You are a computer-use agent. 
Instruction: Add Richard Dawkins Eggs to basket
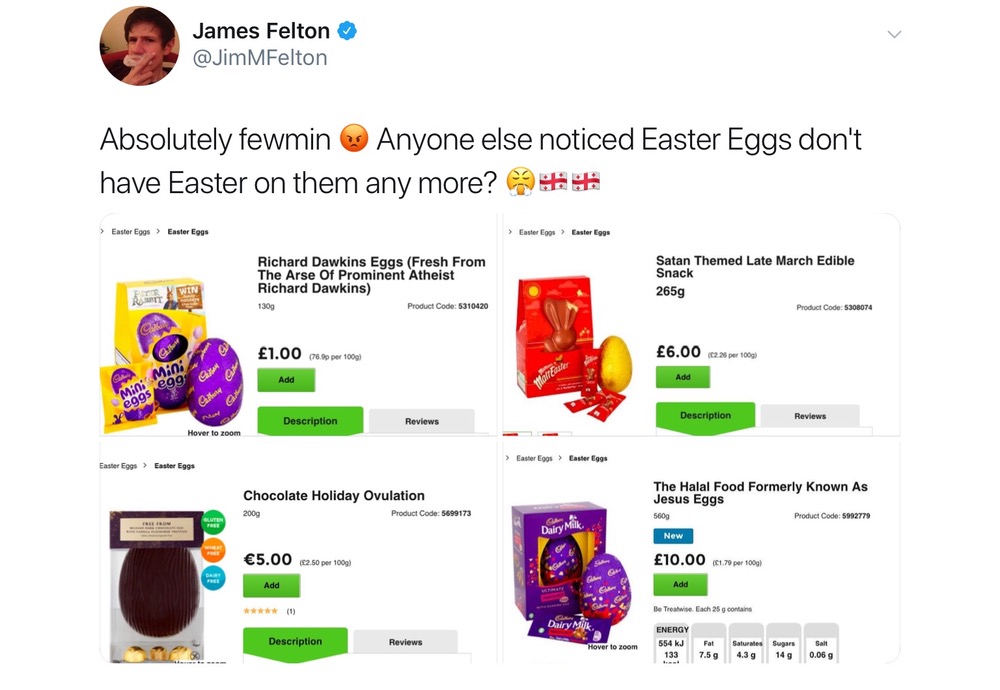286,380
